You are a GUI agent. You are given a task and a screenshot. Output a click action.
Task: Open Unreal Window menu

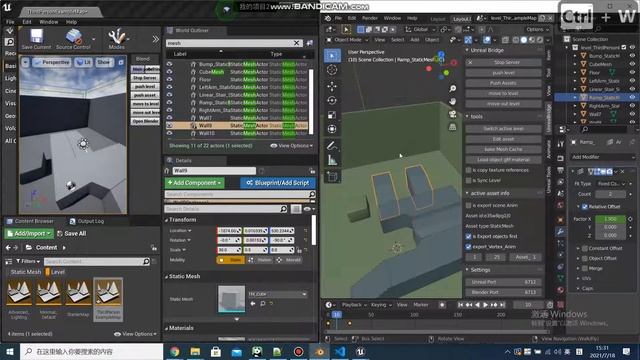[x=49, y=22]
